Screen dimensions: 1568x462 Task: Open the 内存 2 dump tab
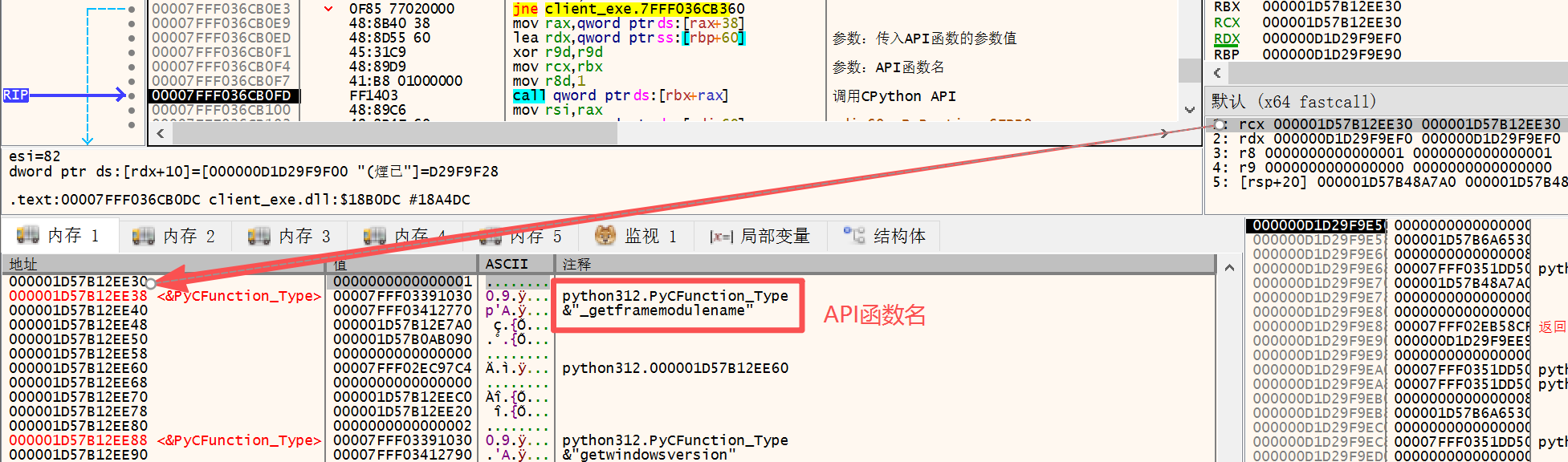175,235
